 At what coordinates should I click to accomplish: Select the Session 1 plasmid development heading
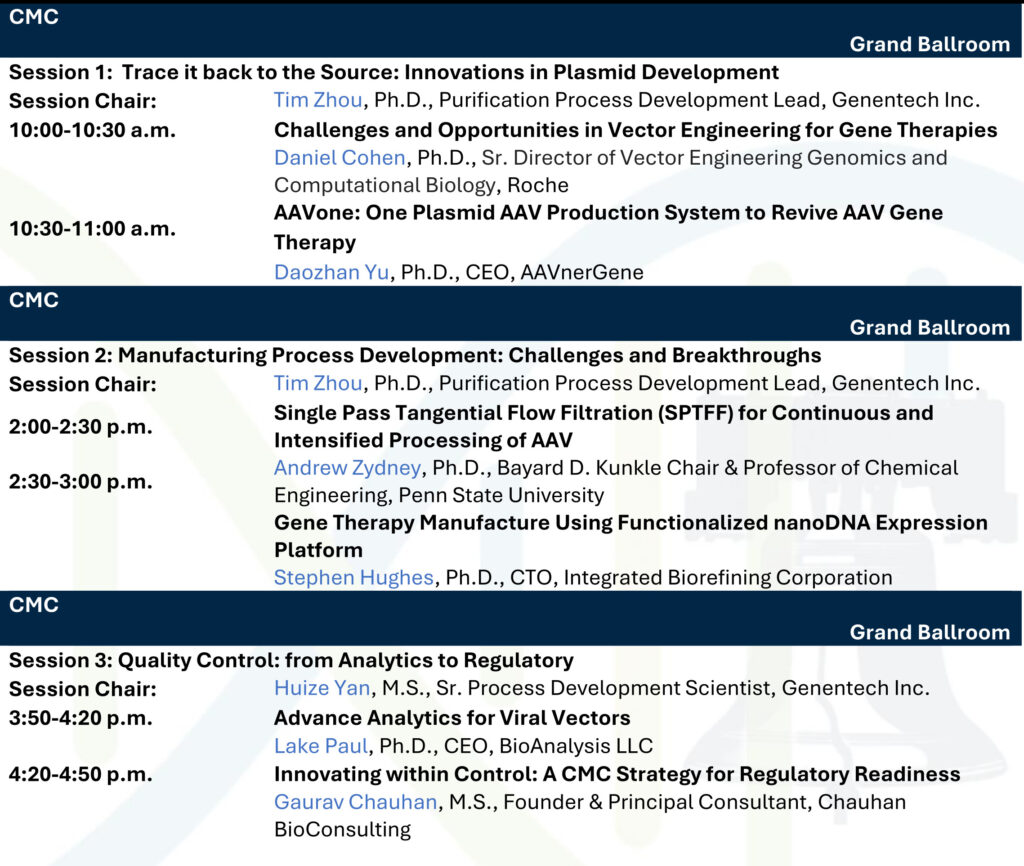click(x=394, y=72)
